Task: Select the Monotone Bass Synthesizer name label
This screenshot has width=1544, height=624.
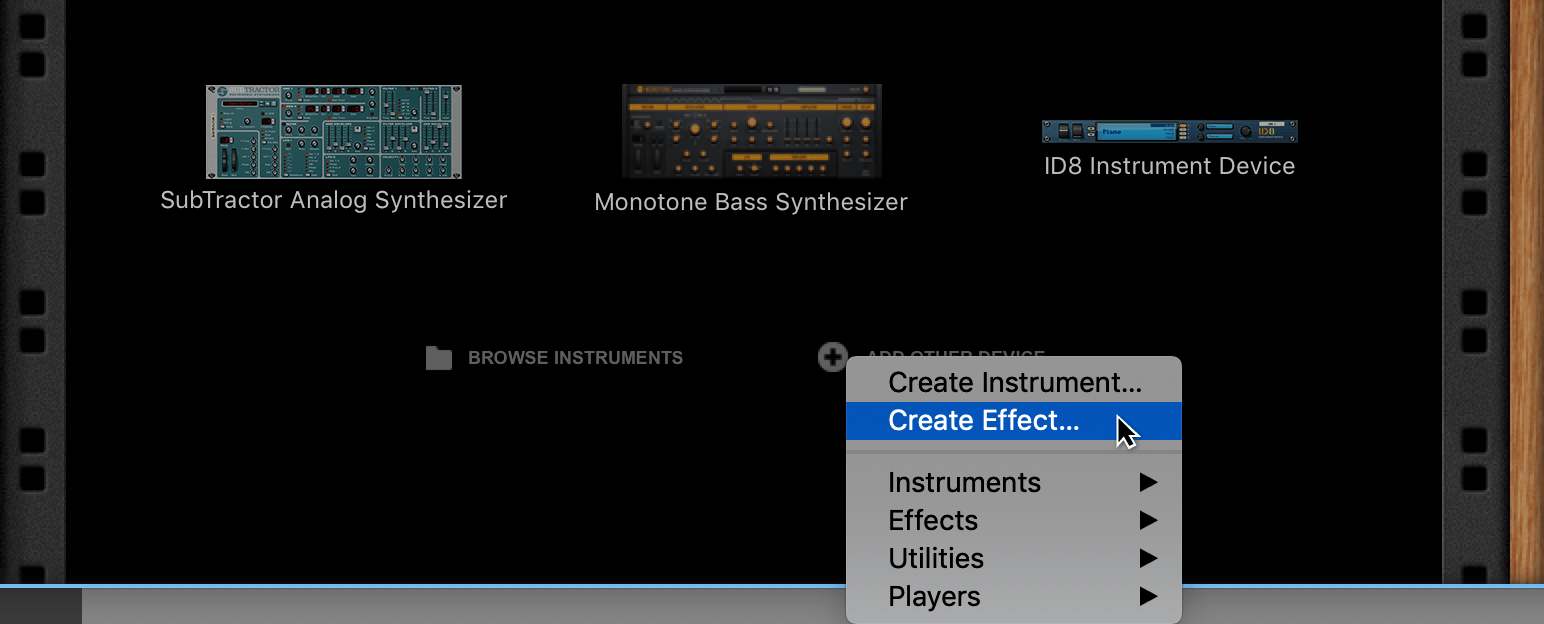Action: coord(751,201)
